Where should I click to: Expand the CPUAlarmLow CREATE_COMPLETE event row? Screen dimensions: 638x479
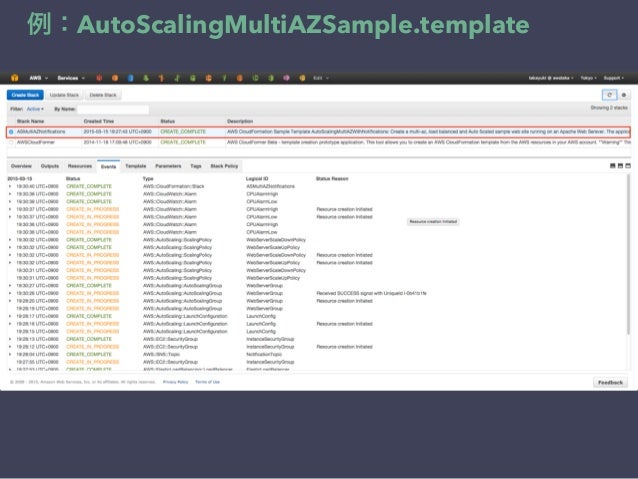click(x=10, y=201)
